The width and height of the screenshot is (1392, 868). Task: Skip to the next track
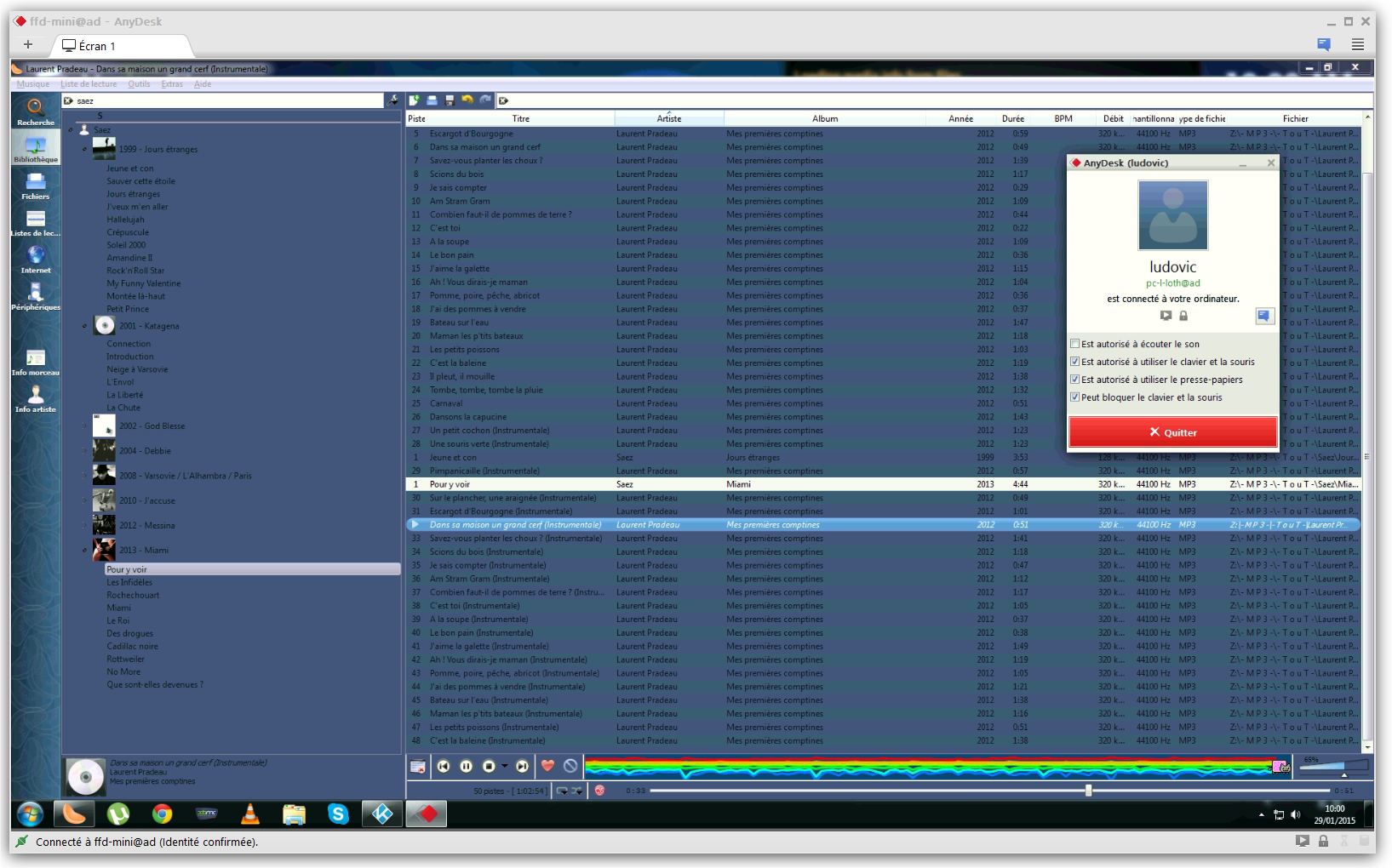click(x=522, y=766)
